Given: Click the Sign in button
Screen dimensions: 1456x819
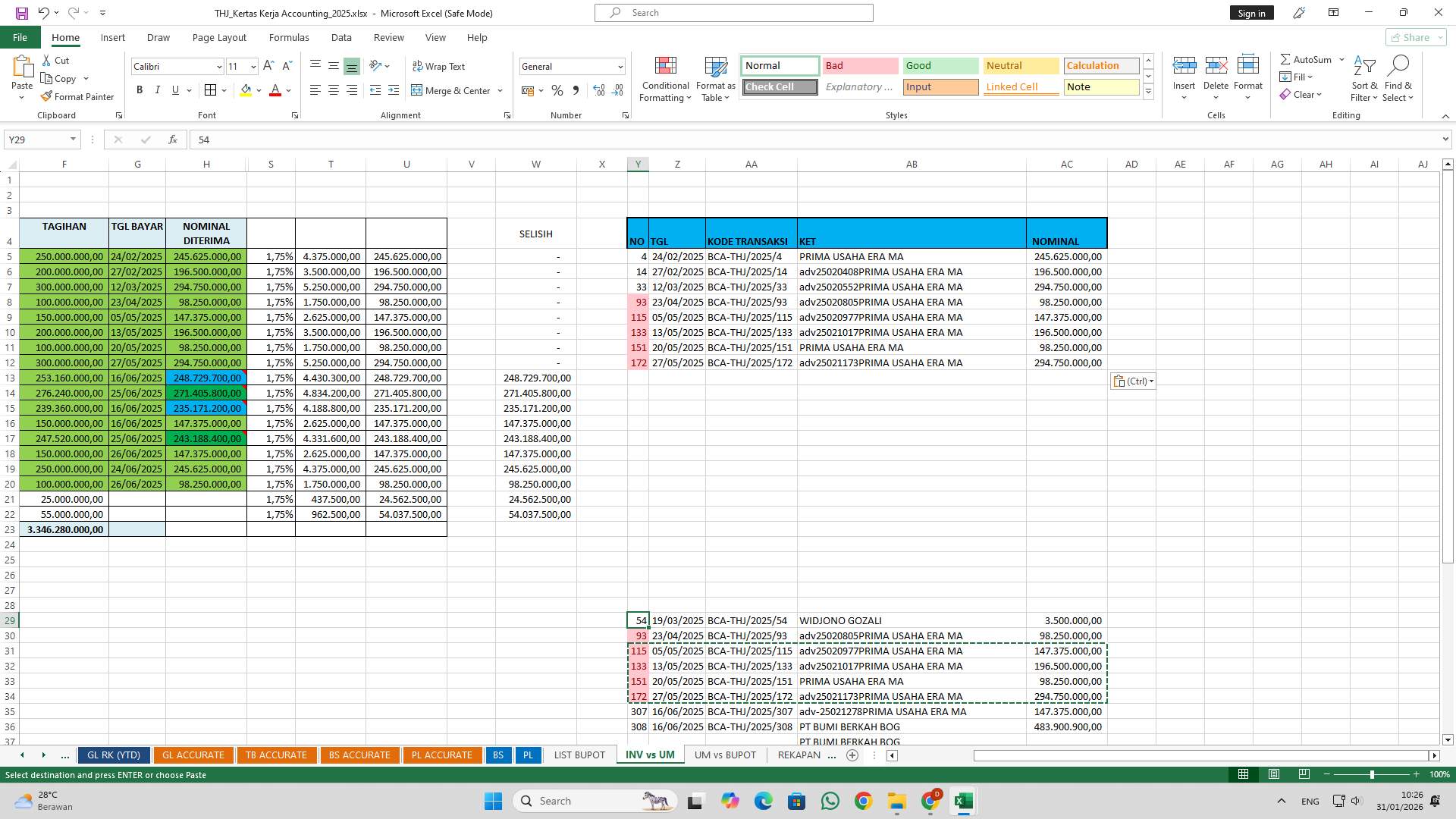Looking at the screenshot, I should 1251,13.
